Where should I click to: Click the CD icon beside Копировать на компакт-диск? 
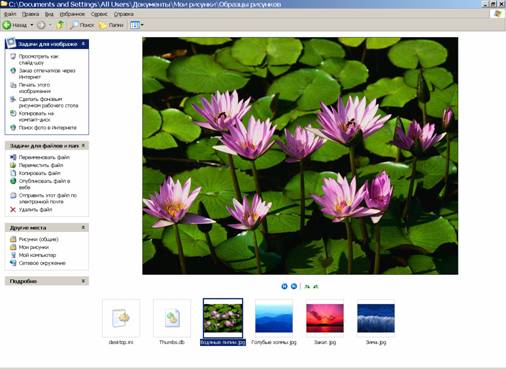(13, 113)
